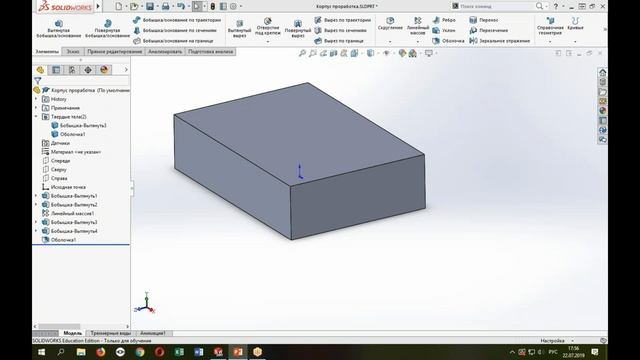
Task: Open Трехмерные виды bottom tab
Action: pos(111,333)
